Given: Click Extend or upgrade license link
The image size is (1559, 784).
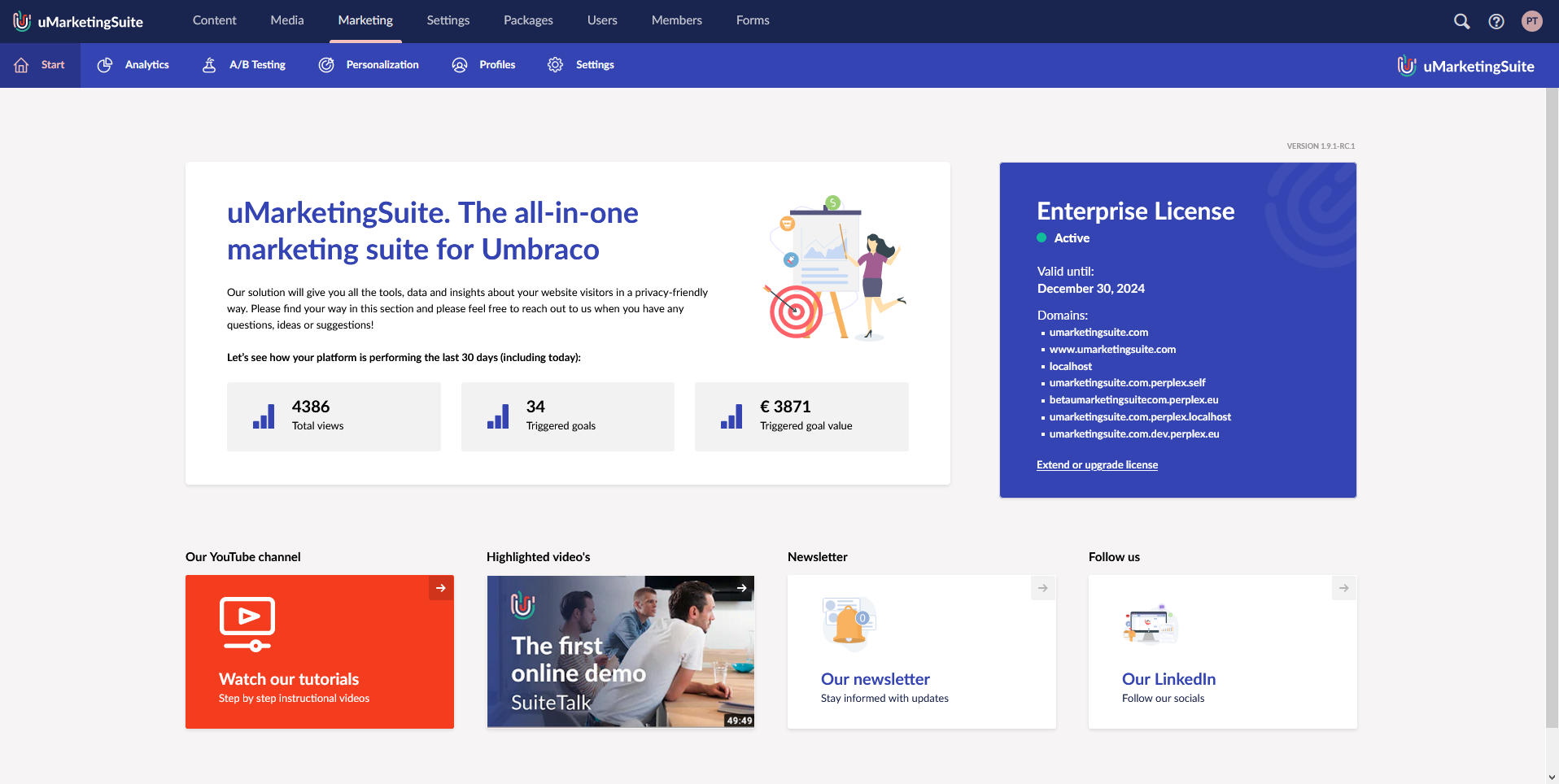Looking at the screenshot, I should (1097, 465).
